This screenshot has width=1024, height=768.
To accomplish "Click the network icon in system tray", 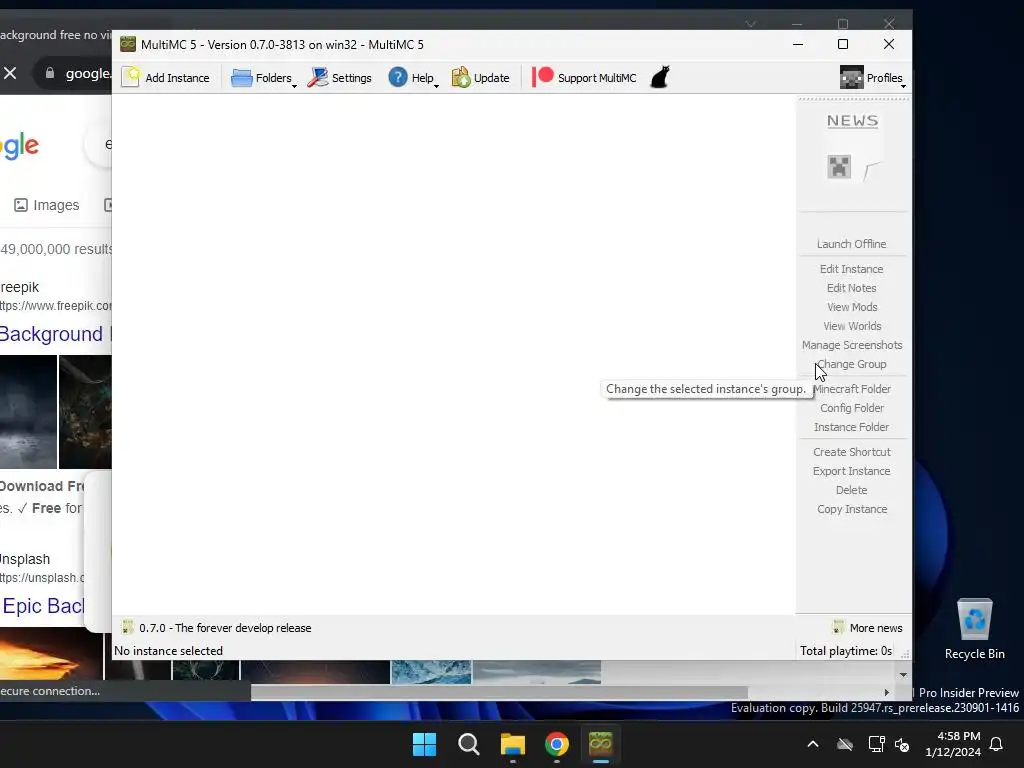I will click(876, 744).
